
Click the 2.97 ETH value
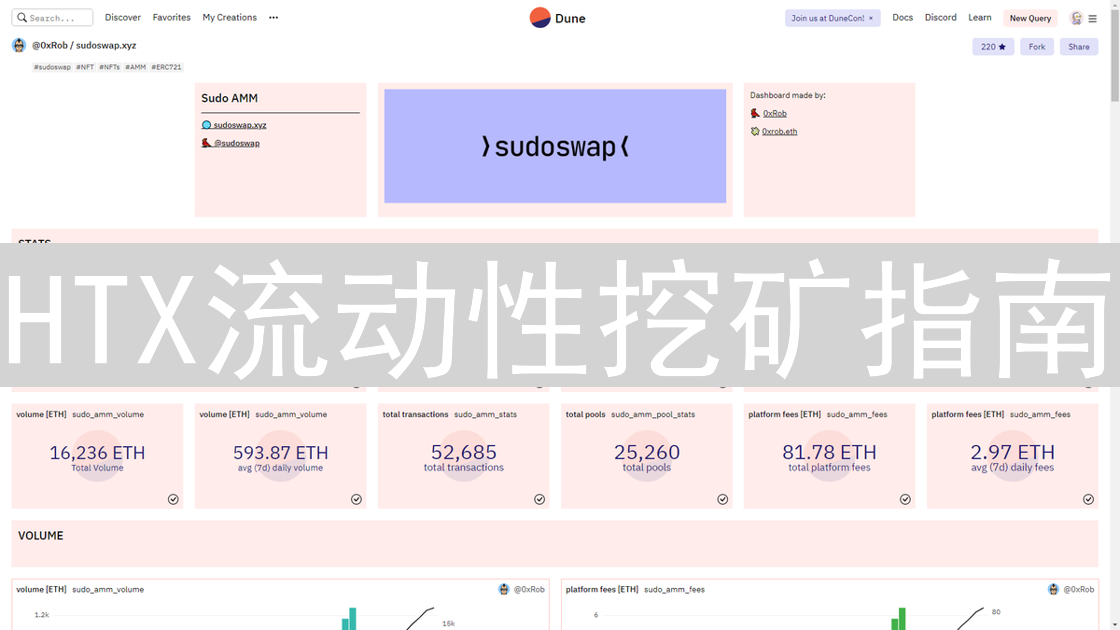point(1012,452)
